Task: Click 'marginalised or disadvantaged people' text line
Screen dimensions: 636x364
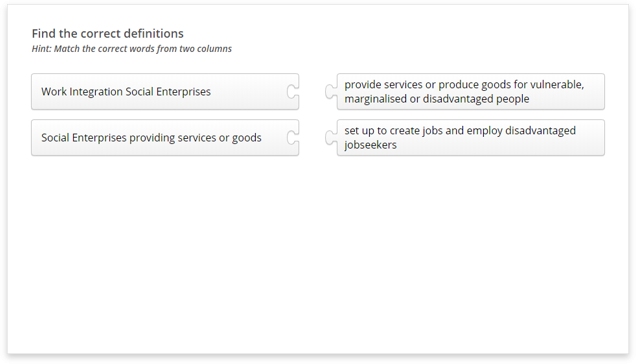Action: [437, 99]
